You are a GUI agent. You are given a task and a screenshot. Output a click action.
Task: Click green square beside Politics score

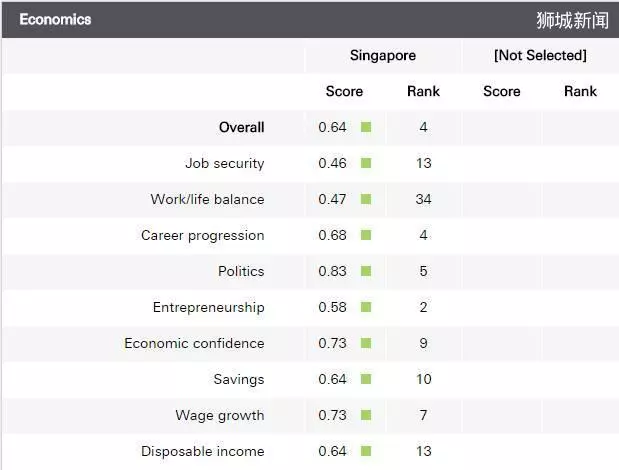(x=366, y=271)
